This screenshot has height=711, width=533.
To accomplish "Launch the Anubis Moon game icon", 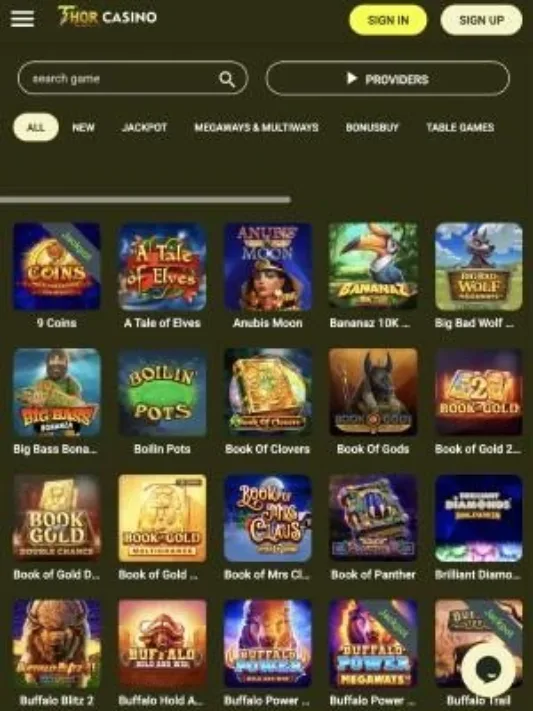I will pos(268,267).
